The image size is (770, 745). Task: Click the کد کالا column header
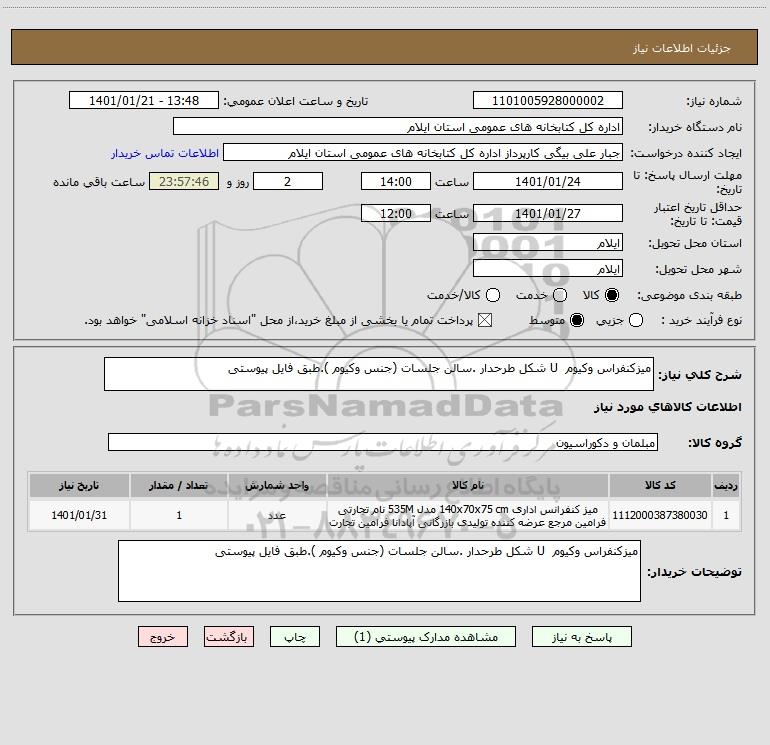coord(660,485)
